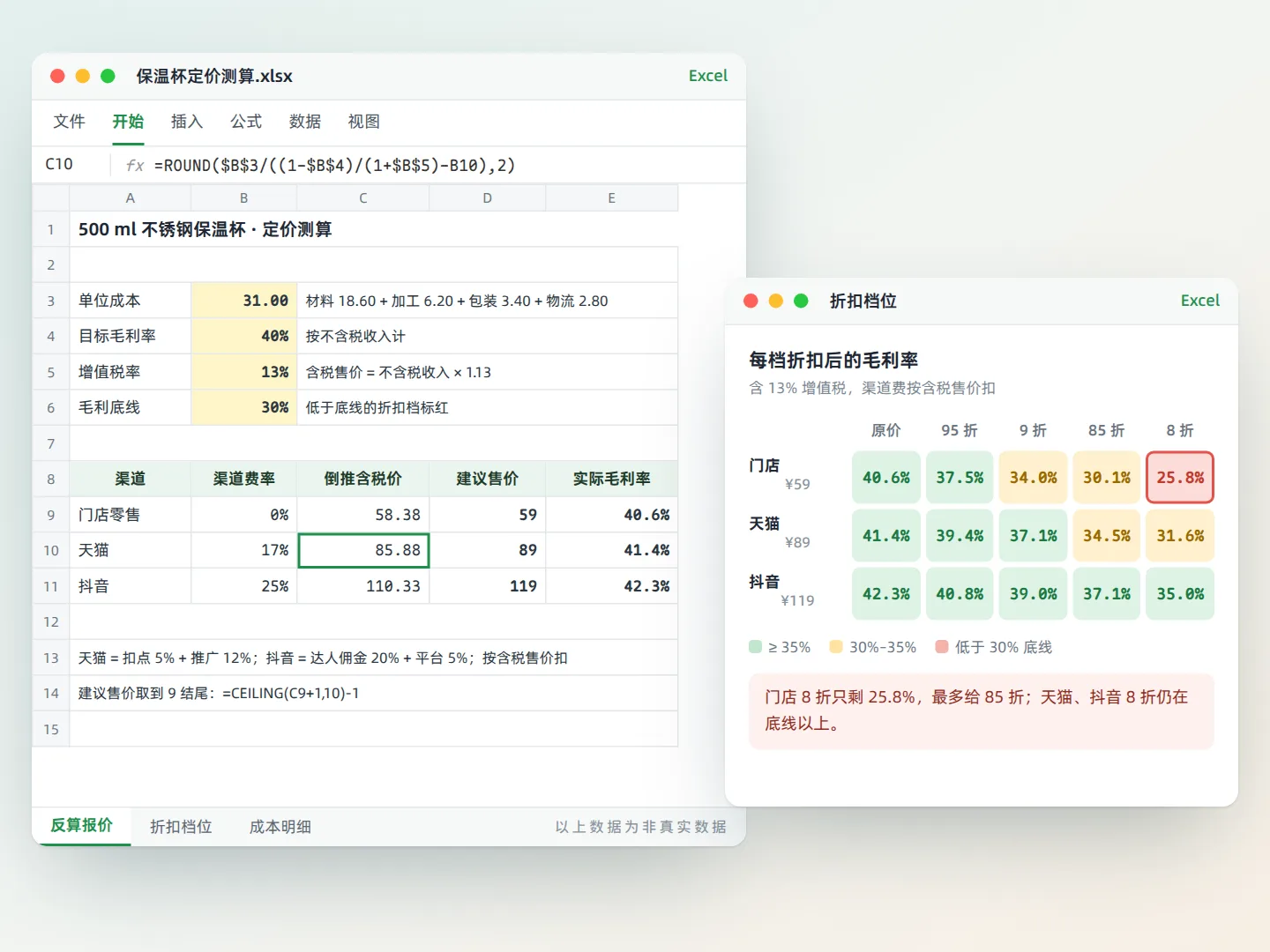Click the yellow 34.0% cell for 门店
Viewport: 1270px width, 952px height.
click(1033, 478)
